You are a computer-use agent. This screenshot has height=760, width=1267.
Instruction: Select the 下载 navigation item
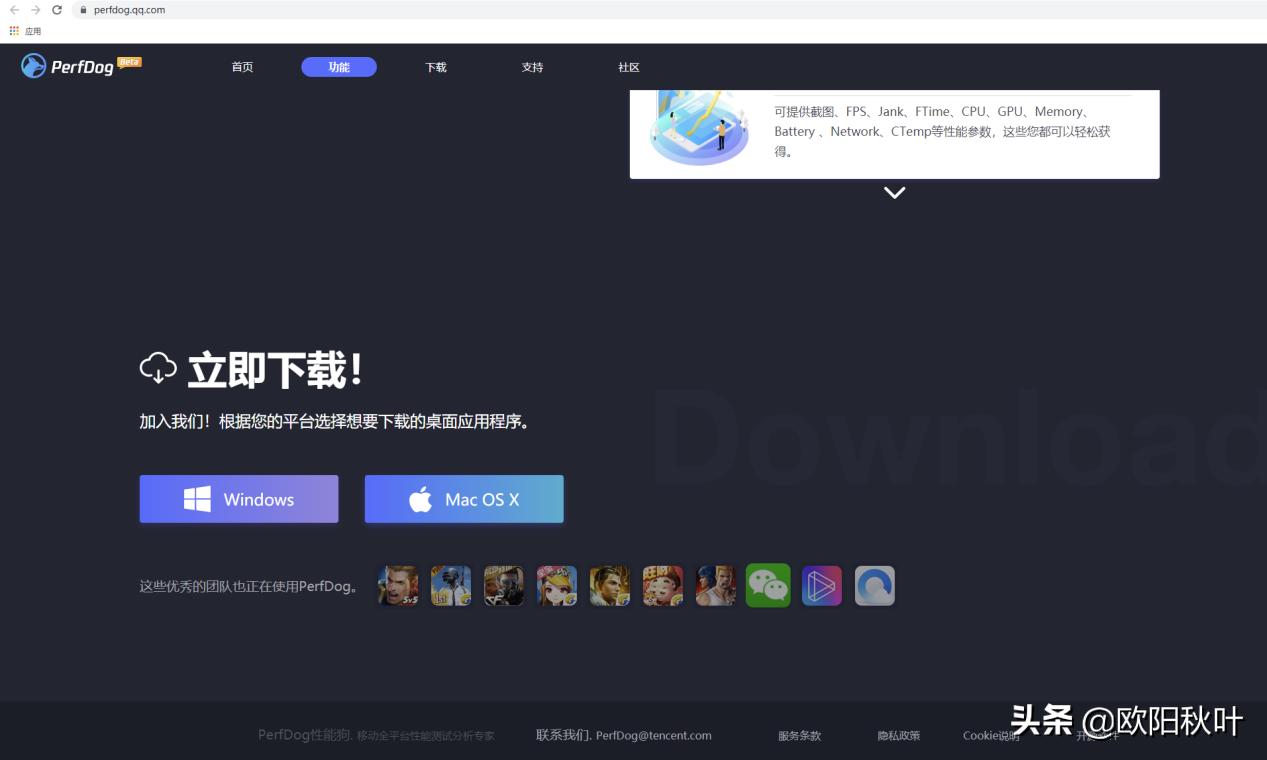(435, 67)
